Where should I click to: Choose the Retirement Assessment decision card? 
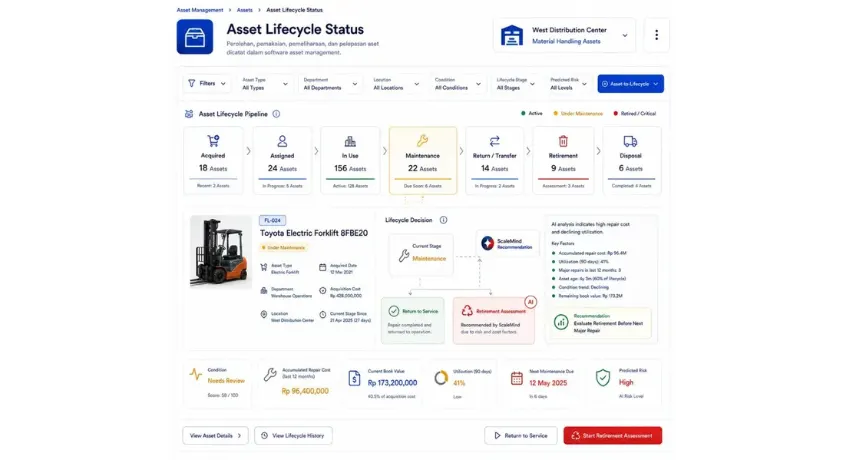(x=494, y=321)
